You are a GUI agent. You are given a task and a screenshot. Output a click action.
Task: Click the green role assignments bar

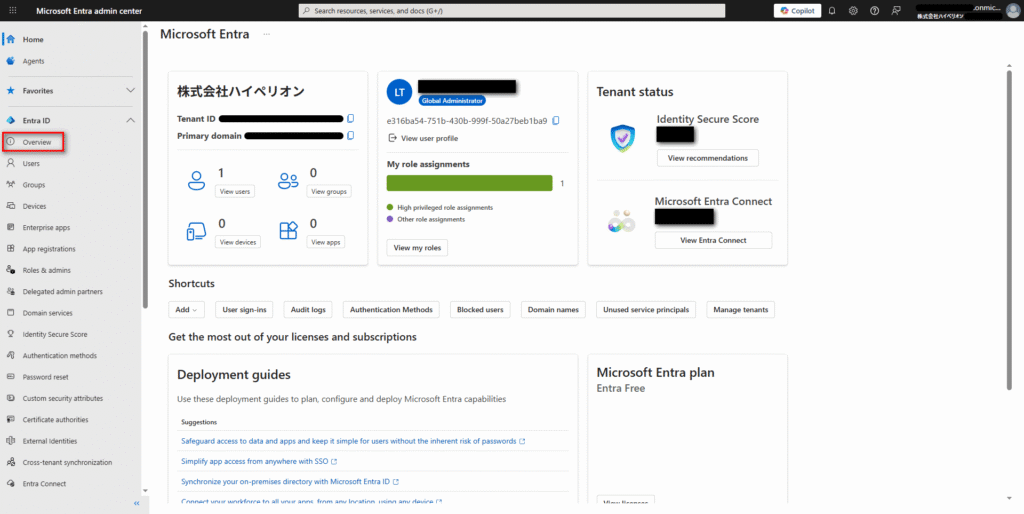[x=469, y=183]
